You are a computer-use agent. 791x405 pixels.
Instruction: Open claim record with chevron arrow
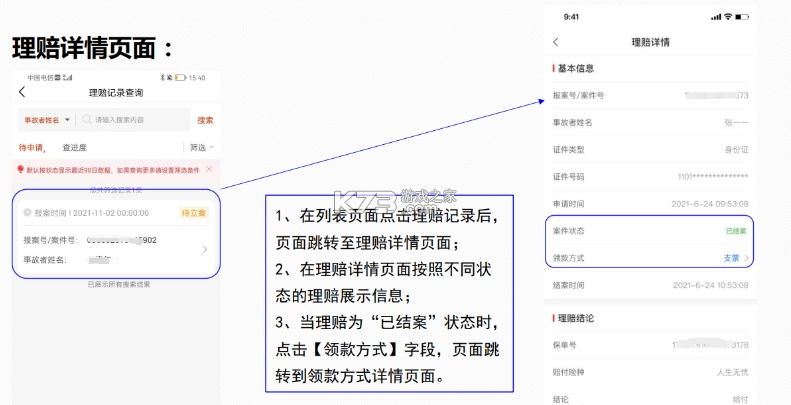tap(205, 249)
